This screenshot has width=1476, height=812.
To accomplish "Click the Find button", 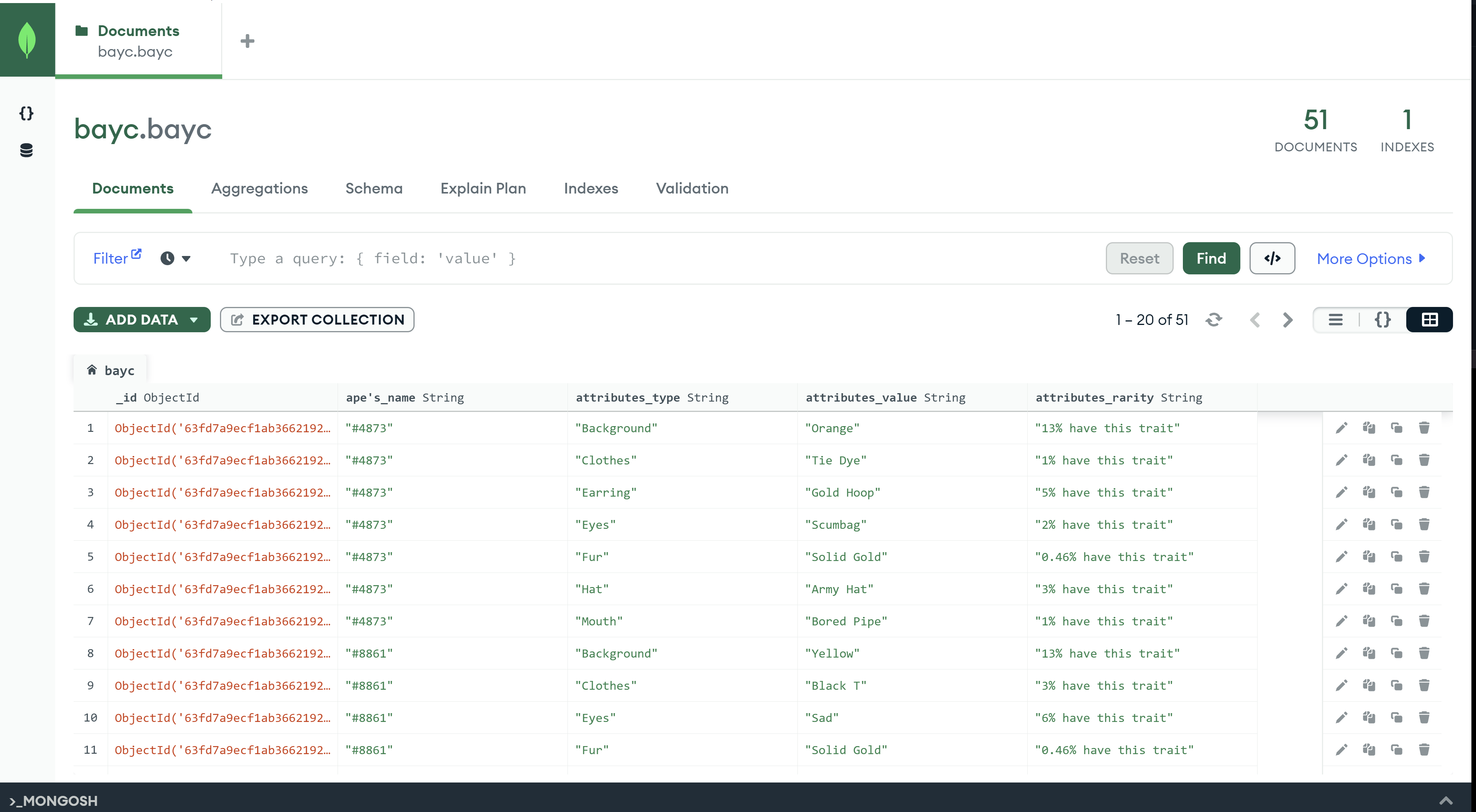I will pos(1211,258).
